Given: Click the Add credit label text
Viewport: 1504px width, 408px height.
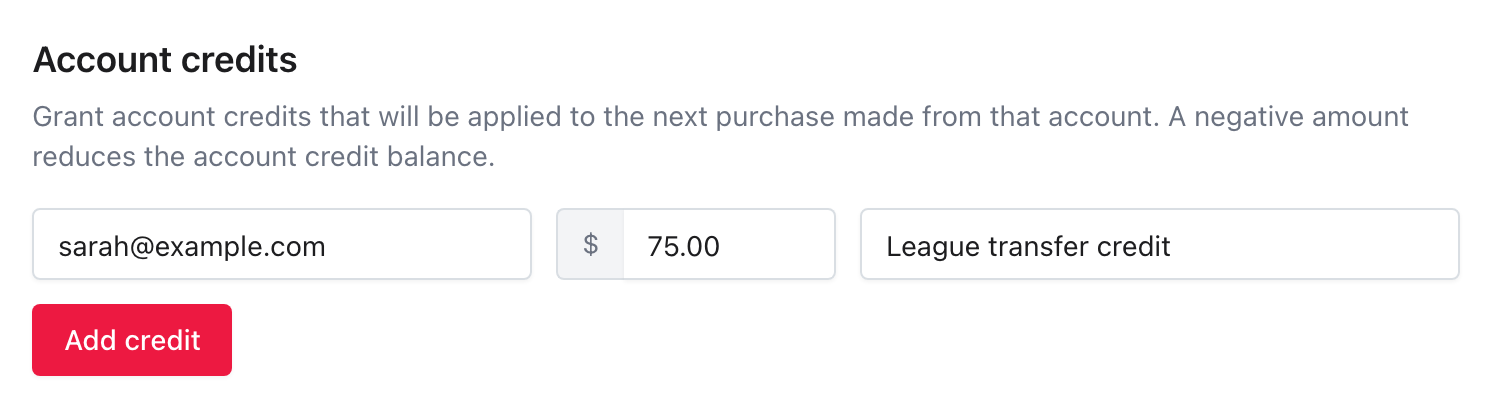Looking at the screenshot, I should click(x=133, y=340).
